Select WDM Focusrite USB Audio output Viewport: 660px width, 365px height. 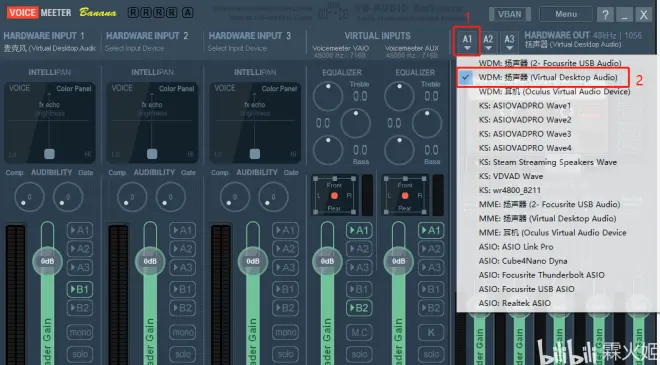coord(550,63)
